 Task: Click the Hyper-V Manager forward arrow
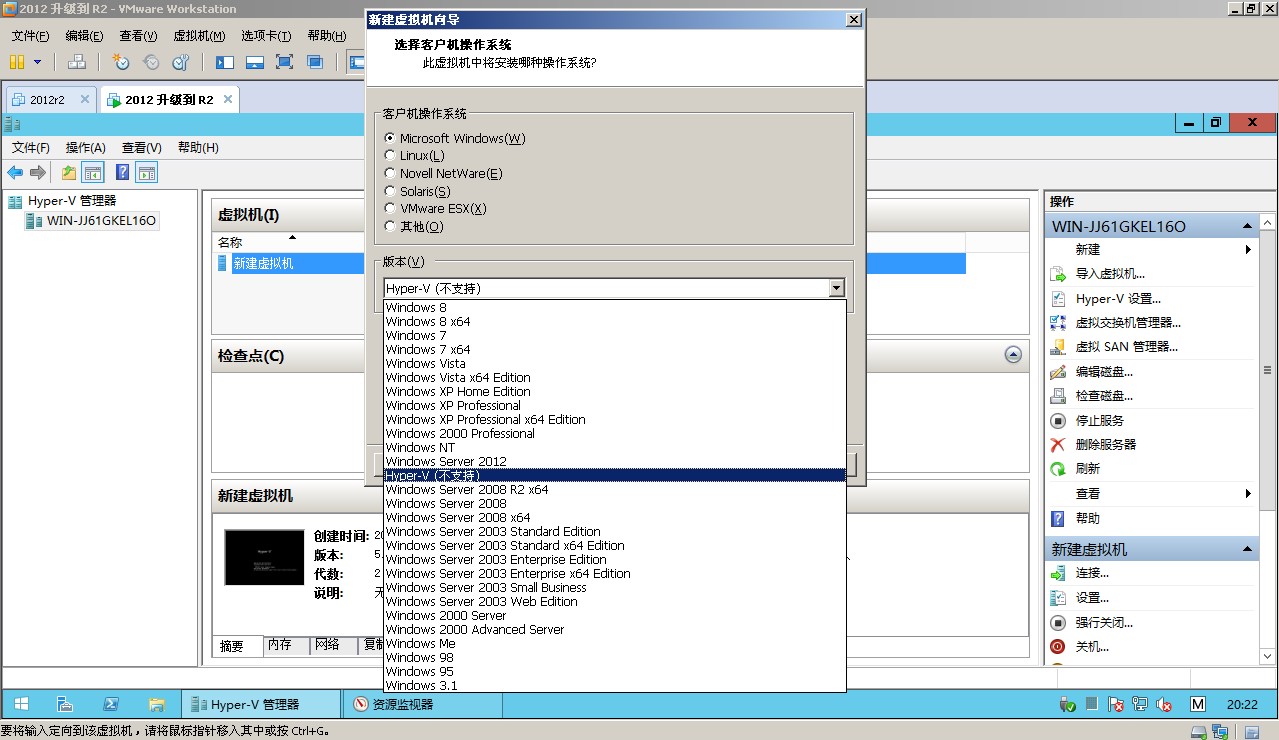point(38,173)
